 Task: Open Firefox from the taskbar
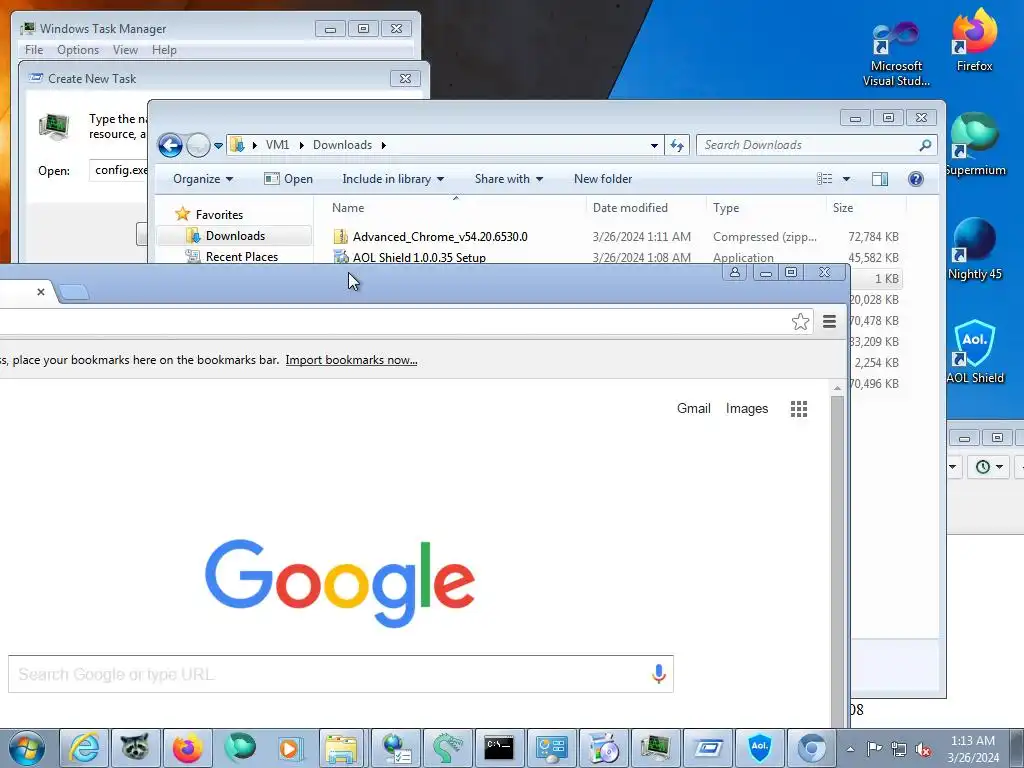pyautogui.click(x=187, y=748)
